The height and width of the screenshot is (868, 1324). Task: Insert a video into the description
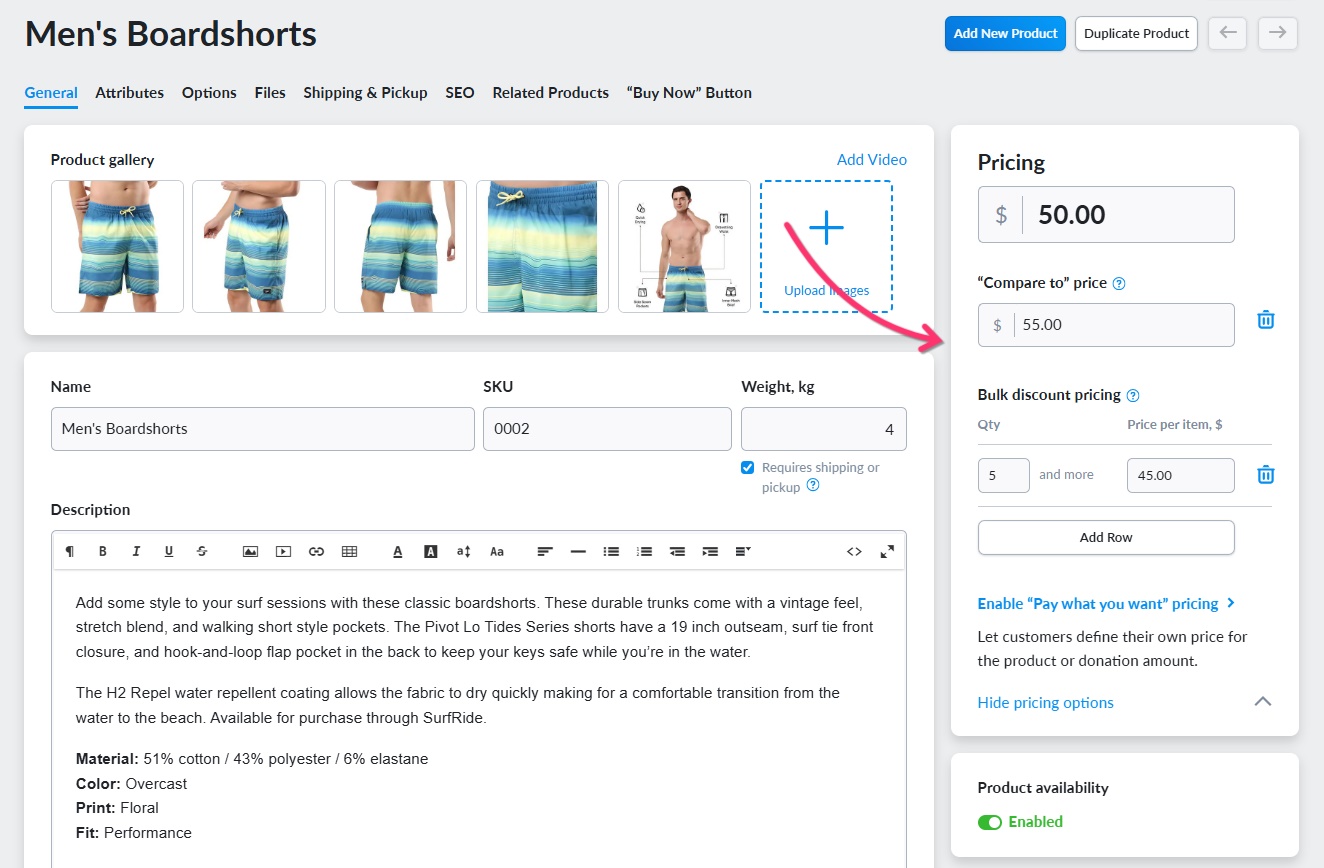[283, 551]
